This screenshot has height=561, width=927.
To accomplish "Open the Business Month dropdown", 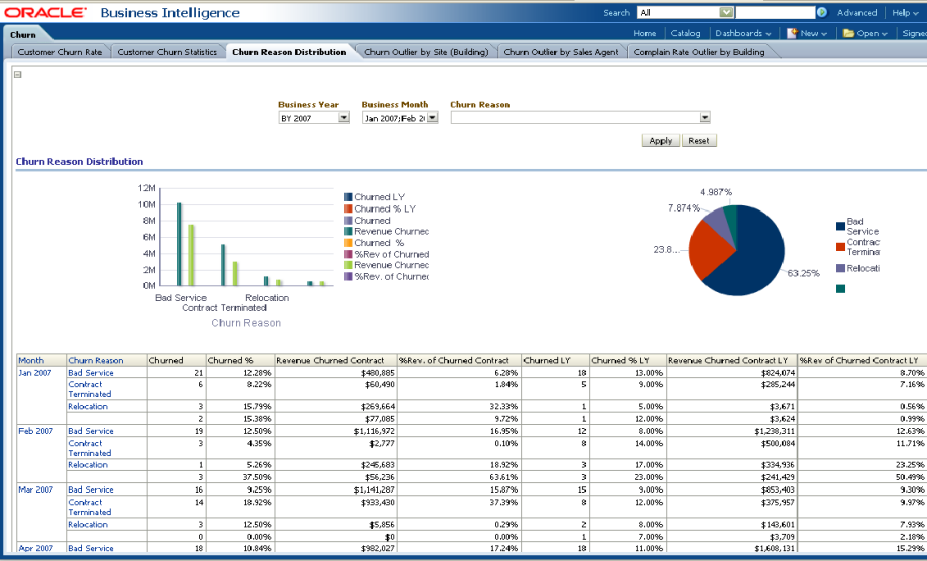I will [432, 118].
